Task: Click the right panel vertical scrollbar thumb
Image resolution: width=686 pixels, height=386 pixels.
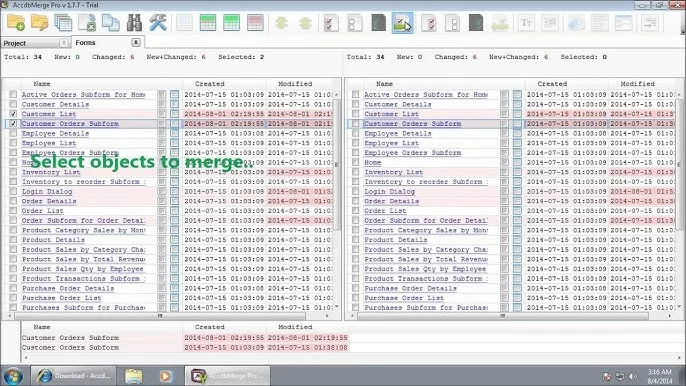Action: 679,164
